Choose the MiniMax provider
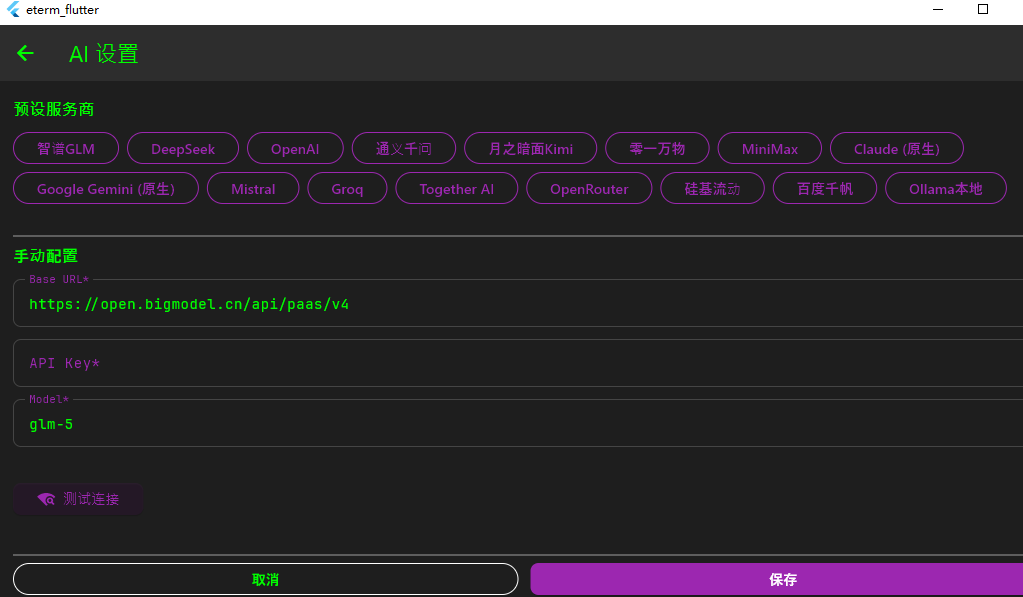1023x597 pixels. (x=769, y=148)
